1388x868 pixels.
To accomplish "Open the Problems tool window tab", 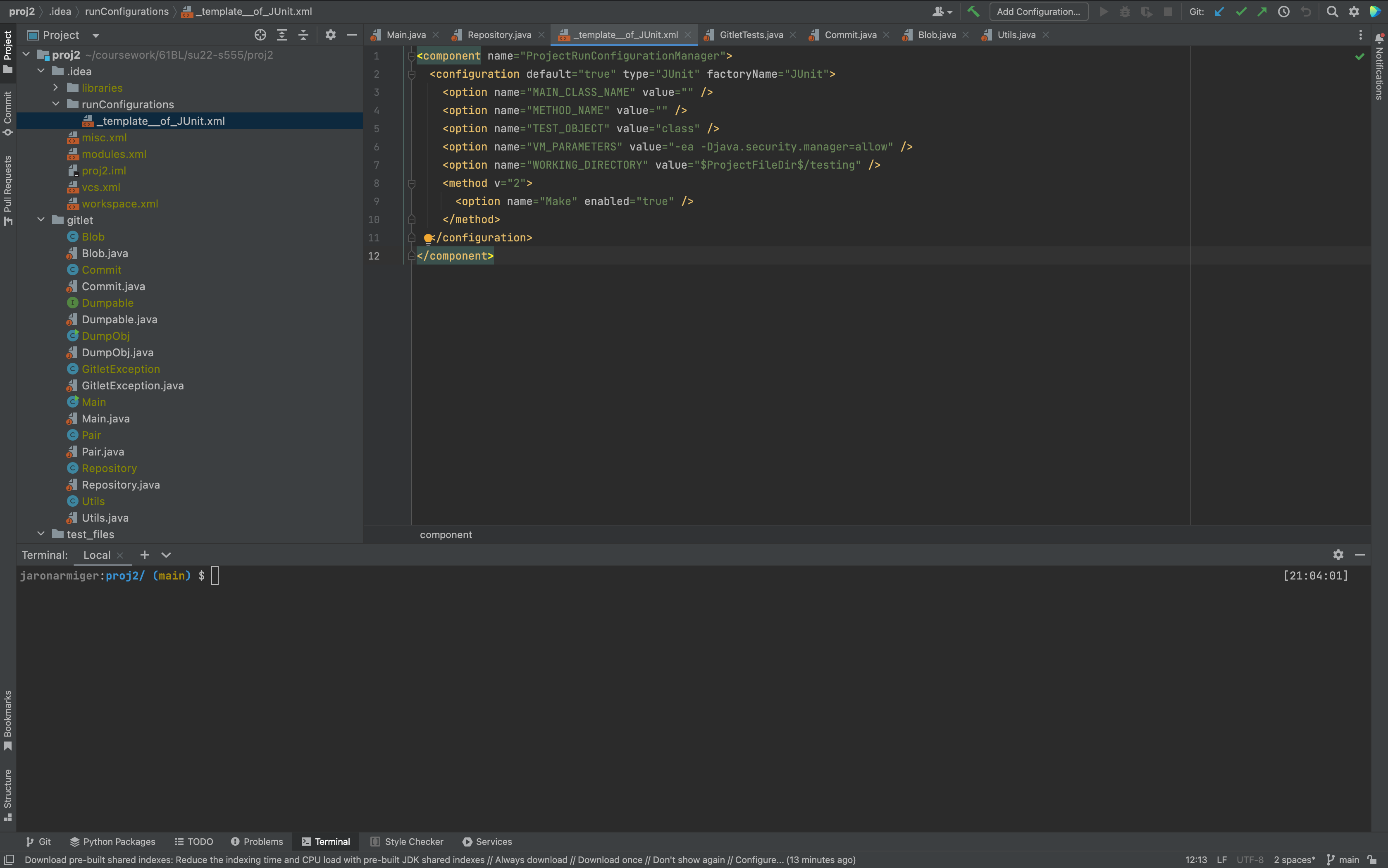I will point(257,842).
